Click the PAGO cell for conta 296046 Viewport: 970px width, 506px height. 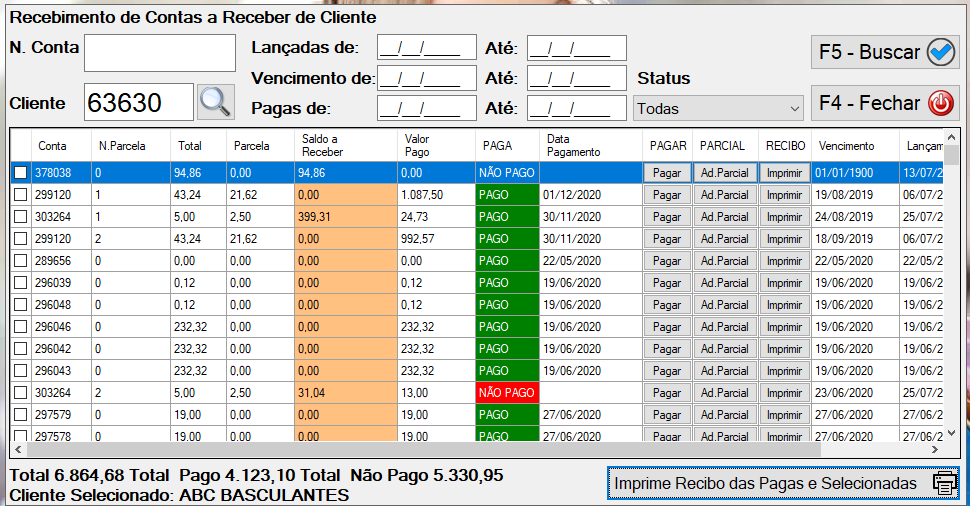[507, 327]
